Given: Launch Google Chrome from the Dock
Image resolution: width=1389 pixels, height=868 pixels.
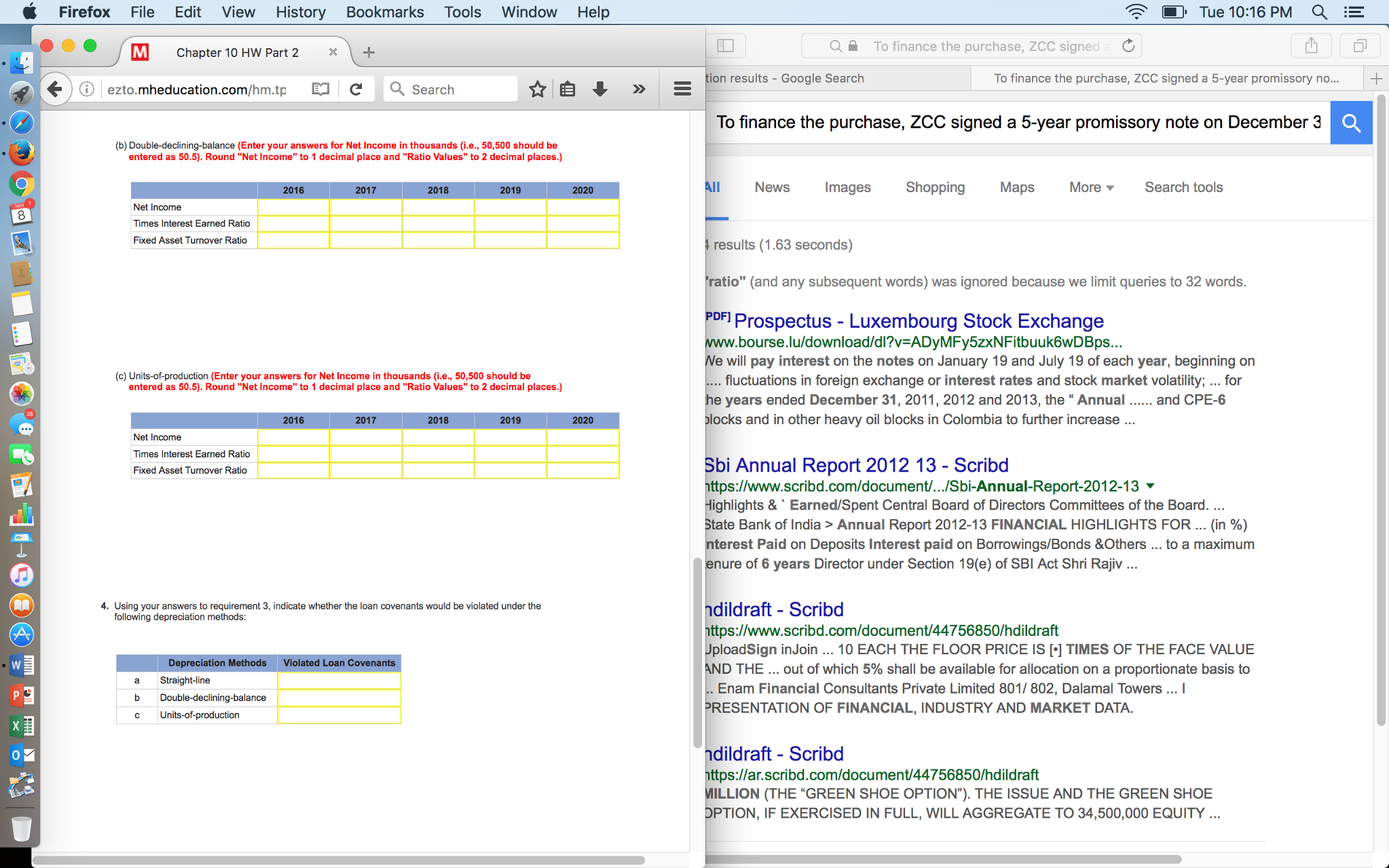Looking at the screenshot, I should coord(21,184).
